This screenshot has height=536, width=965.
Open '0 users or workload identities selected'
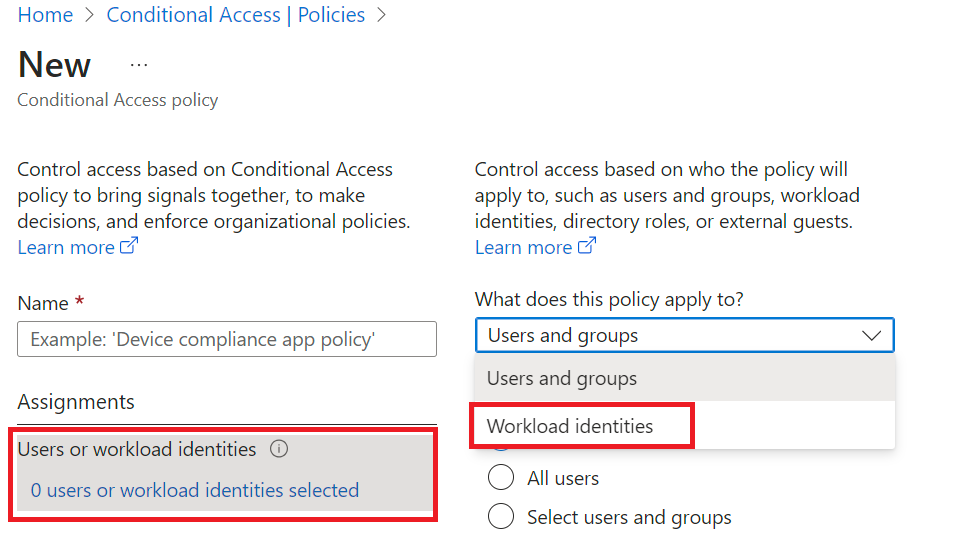pyautogui.click(x=195, y=490)
